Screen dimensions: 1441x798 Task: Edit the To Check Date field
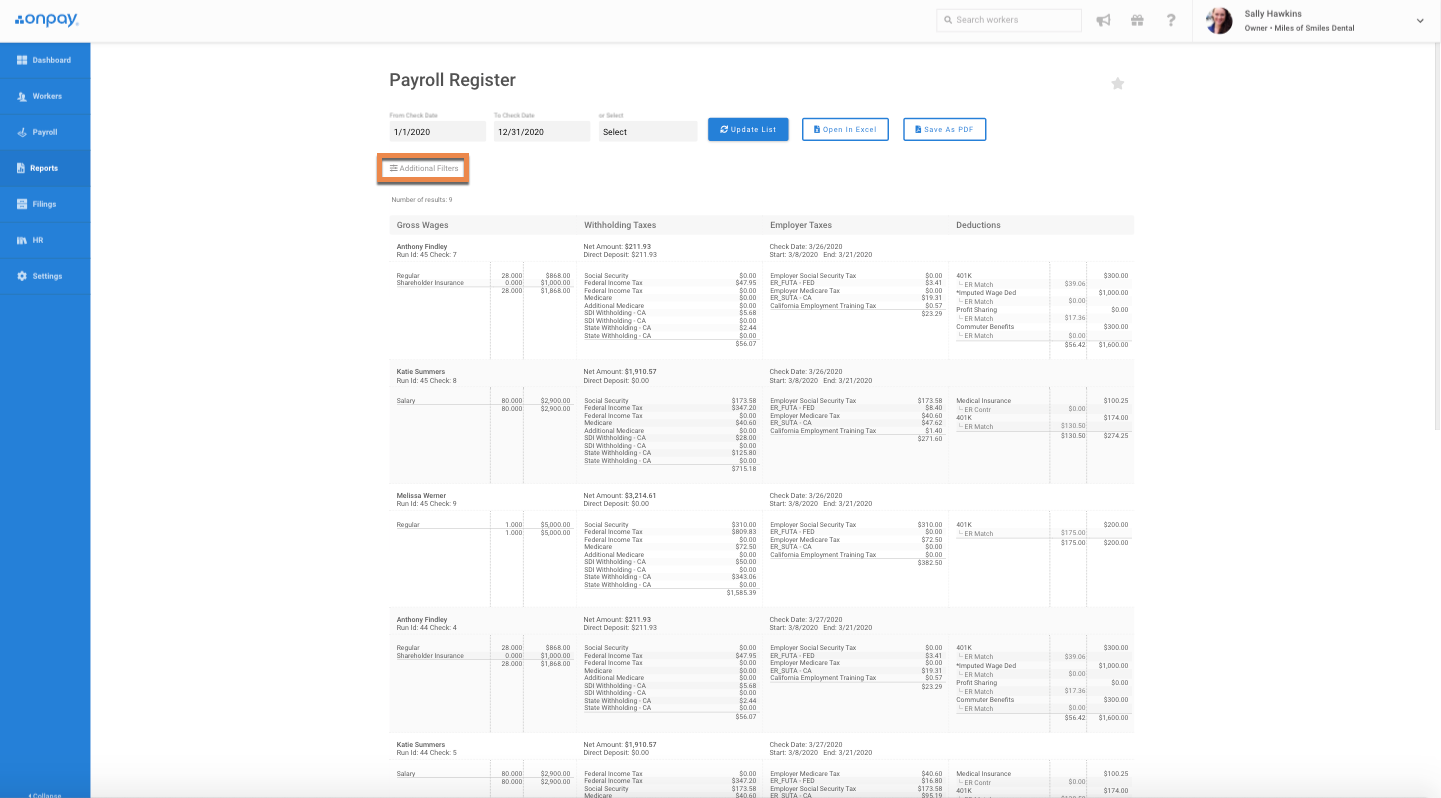541,131
